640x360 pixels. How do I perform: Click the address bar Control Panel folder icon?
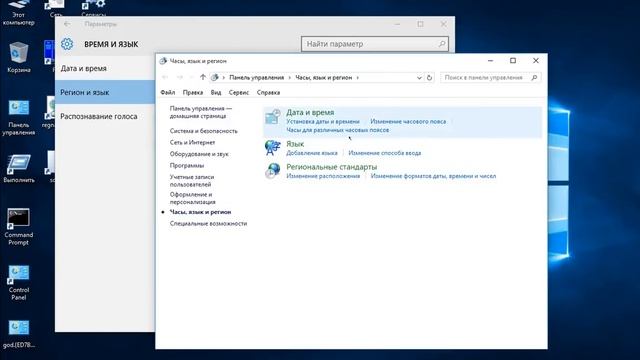(x=215, y=77)
